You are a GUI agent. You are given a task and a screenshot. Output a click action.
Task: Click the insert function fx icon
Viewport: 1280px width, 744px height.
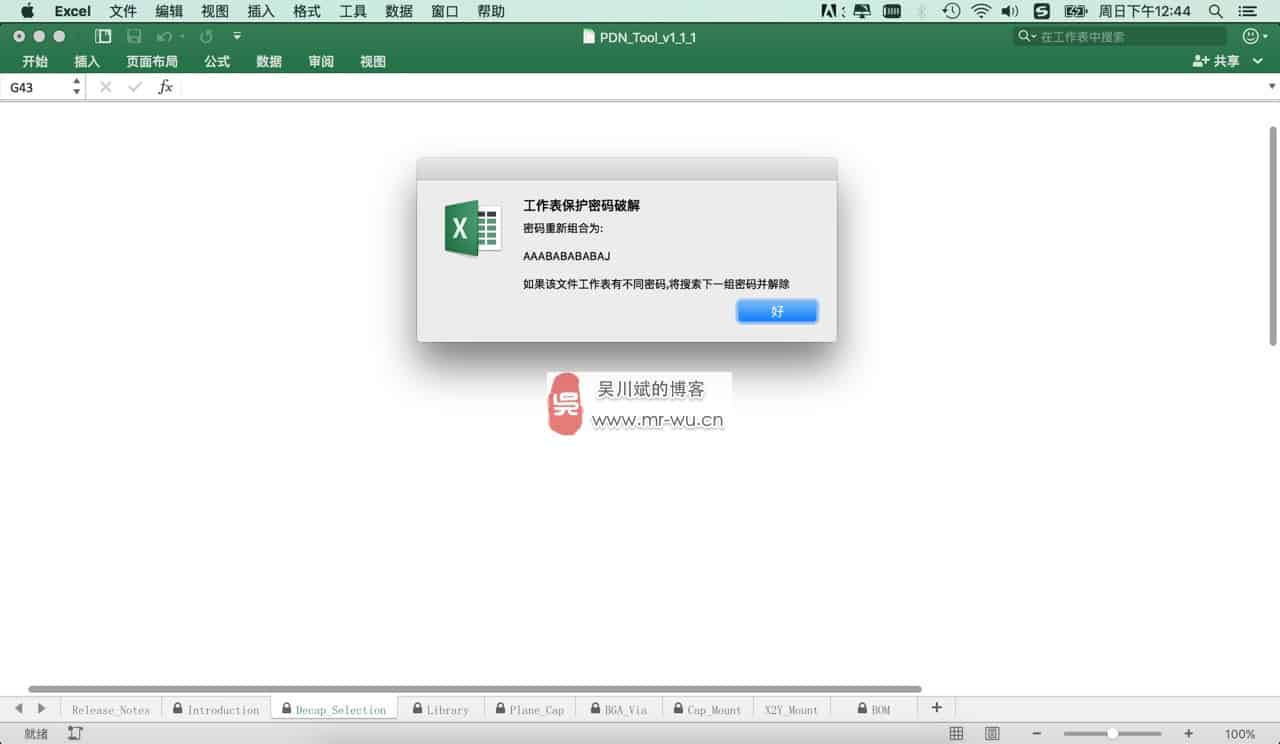[166, 87]
